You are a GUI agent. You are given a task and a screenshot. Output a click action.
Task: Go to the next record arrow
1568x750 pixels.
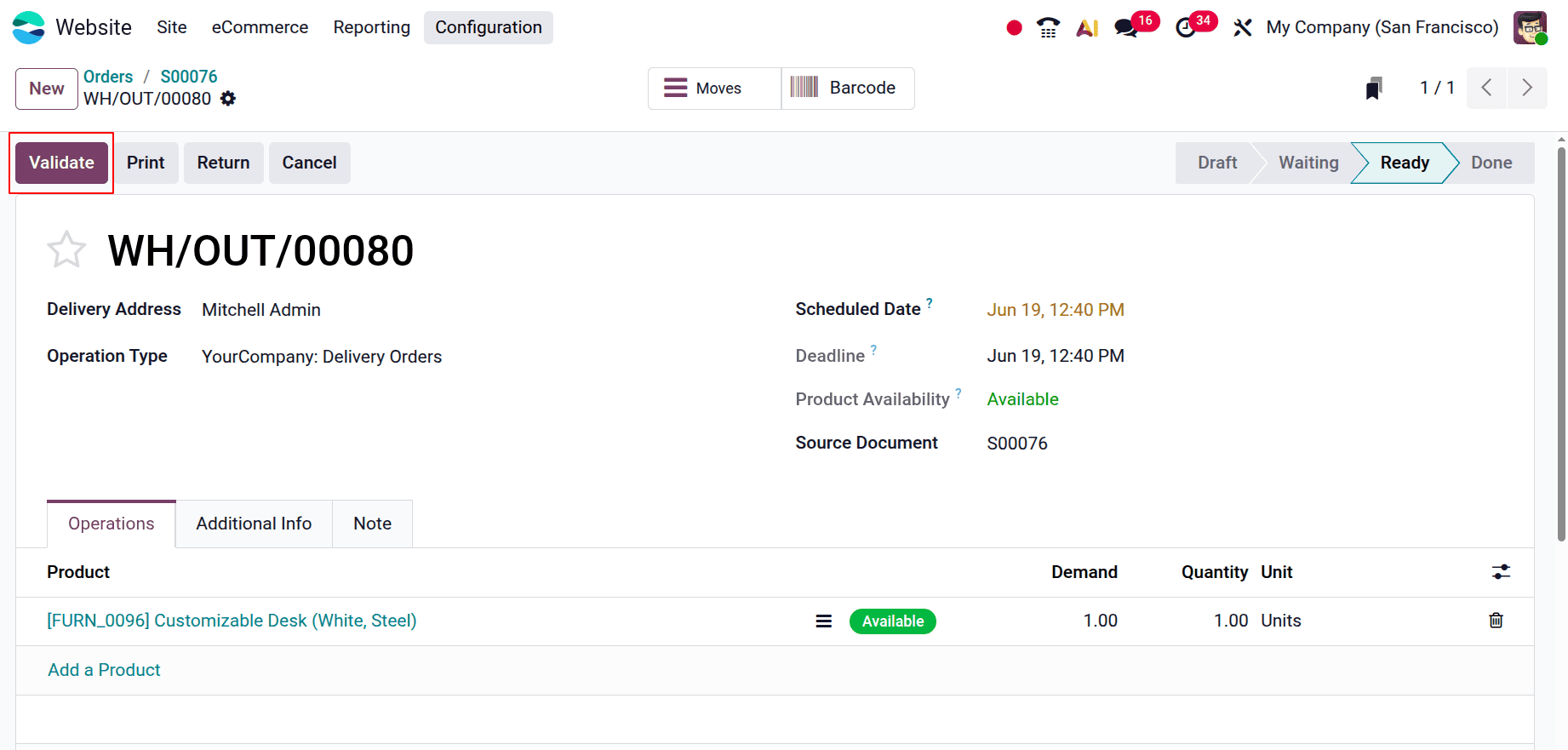click(x=1527, y=88)
